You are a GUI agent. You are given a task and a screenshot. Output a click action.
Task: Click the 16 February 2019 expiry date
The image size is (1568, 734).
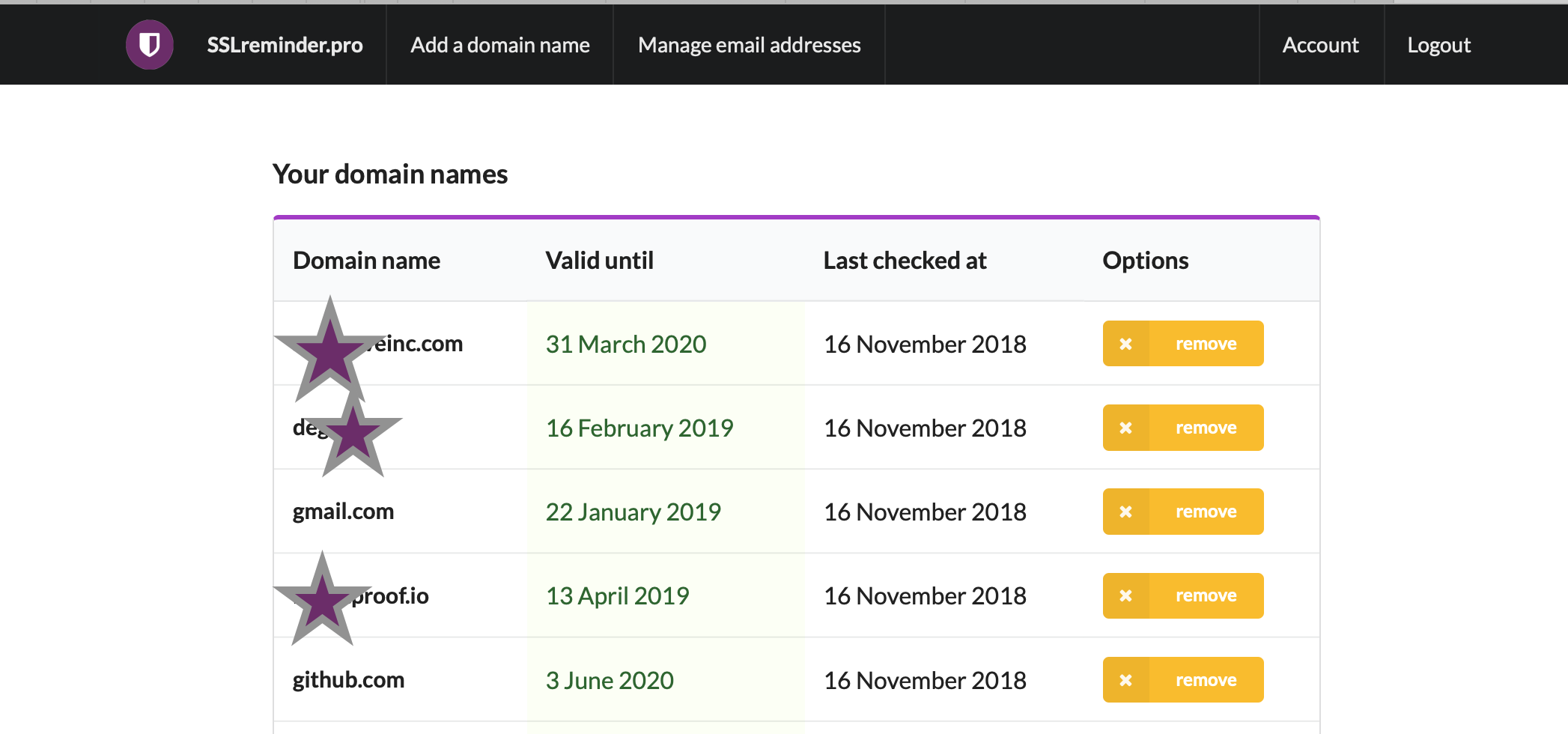click(x=639, y=428)
